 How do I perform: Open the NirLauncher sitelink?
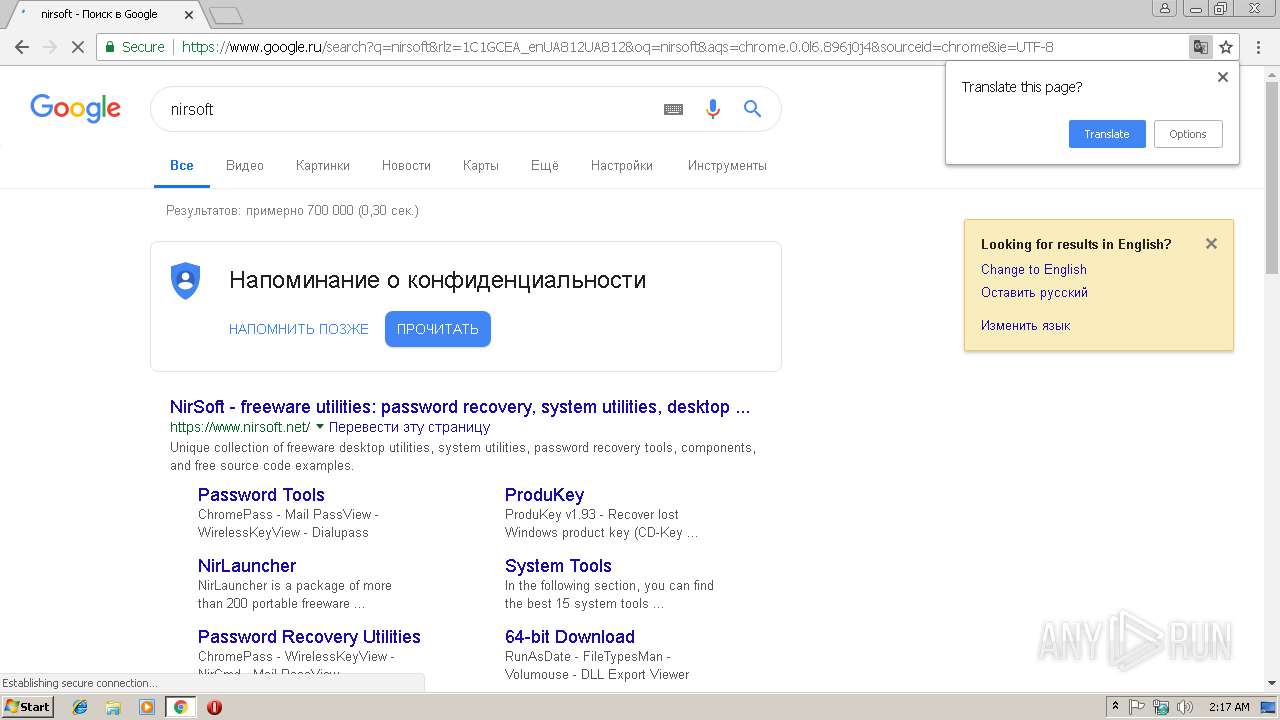[x=247, y=566]
